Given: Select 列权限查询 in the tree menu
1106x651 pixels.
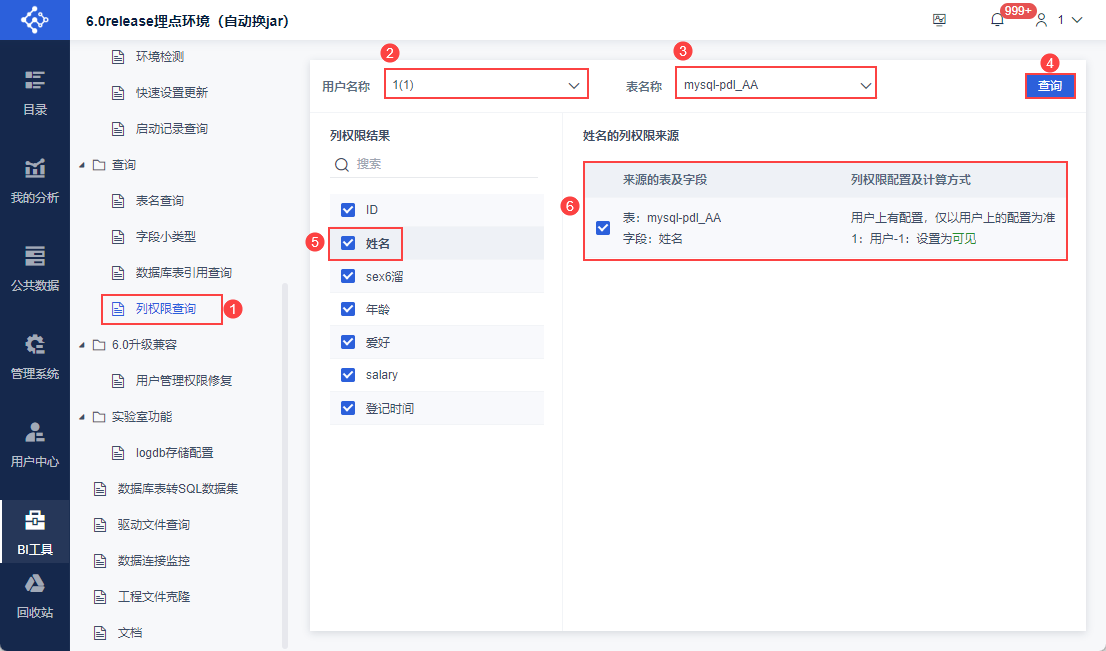Looking at the screenshot, I should [165, 309].
